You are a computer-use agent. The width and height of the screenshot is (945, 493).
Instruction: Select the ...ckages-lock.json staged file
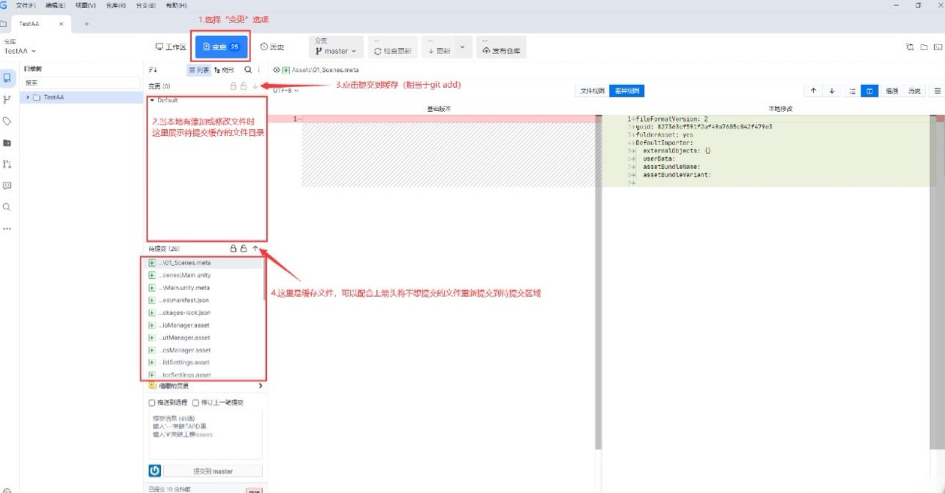(x=205, y=313)
